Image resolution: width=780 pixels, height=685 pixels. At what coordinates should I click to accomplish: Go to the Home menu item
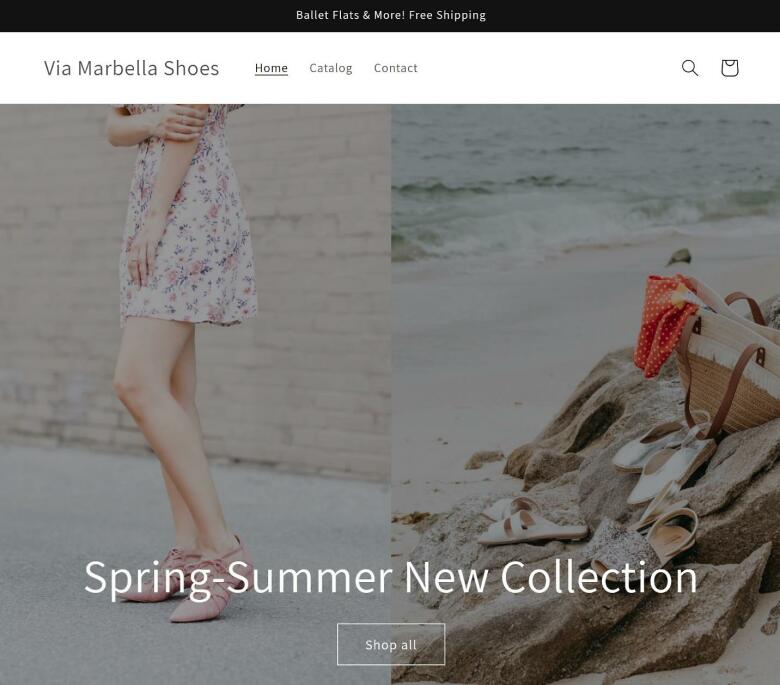pyautogui.click(x=271, y=68)
